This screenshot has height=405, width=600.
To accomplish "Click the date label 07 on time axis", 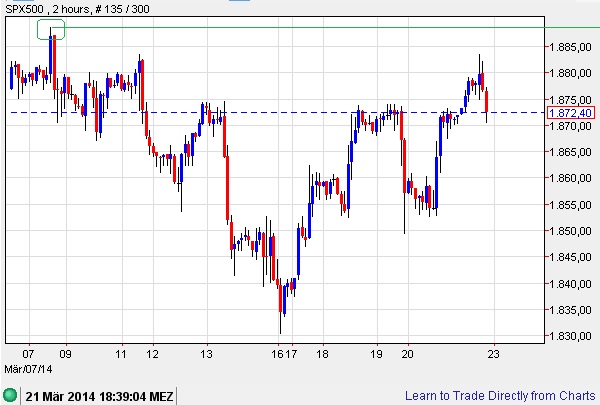I will click(x=28, y=354).
